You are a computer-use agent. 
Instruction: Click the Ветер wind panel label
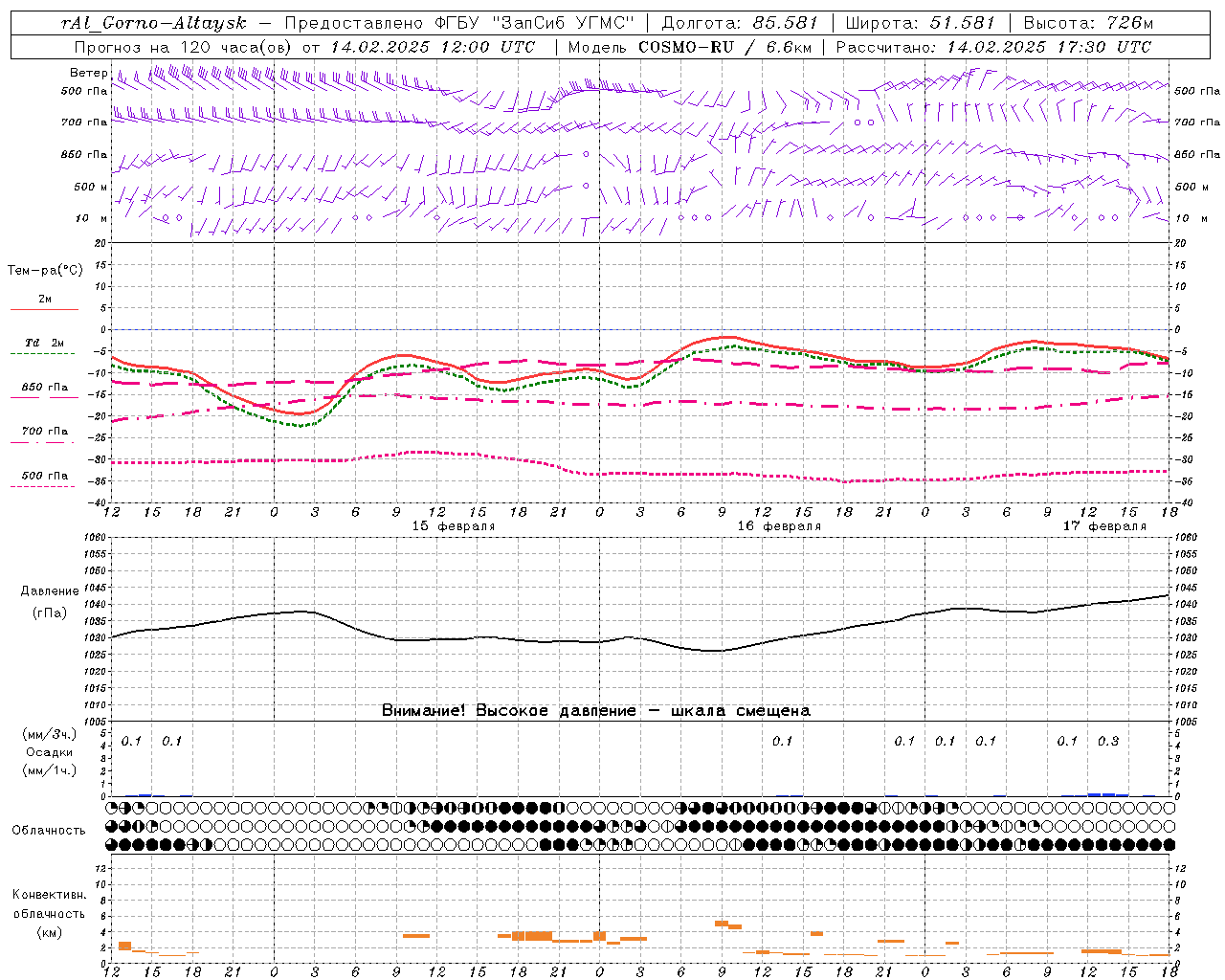tap(88, 73)
